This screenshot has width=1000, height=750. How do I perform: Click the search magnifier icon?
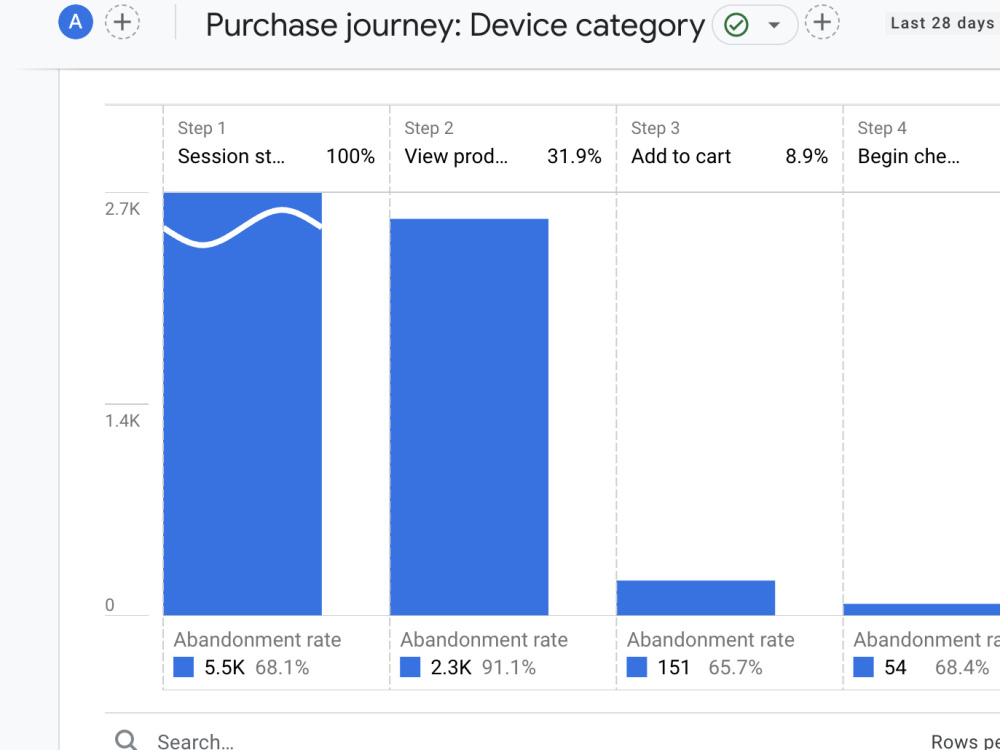click(x=126, y=740)
